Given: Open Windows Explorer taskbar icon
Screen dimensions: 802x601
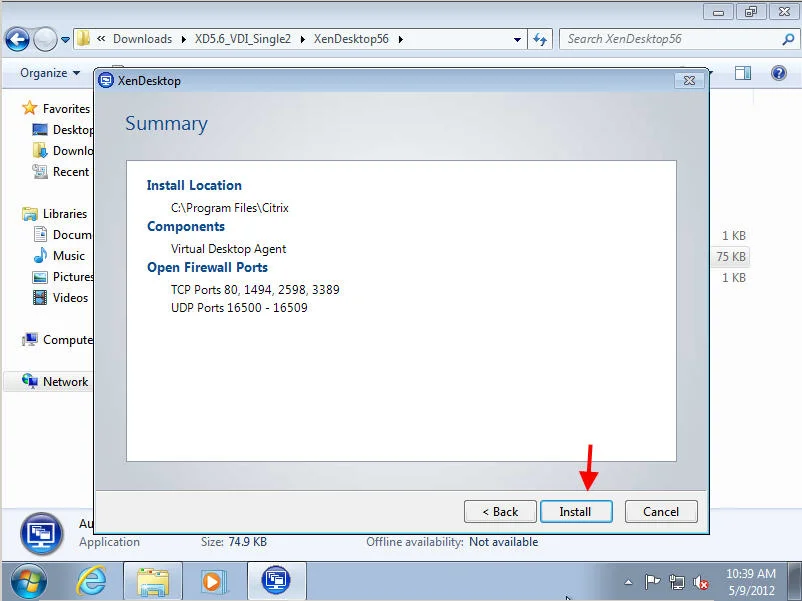Looking at the screenshot, I should click(153, 582).
